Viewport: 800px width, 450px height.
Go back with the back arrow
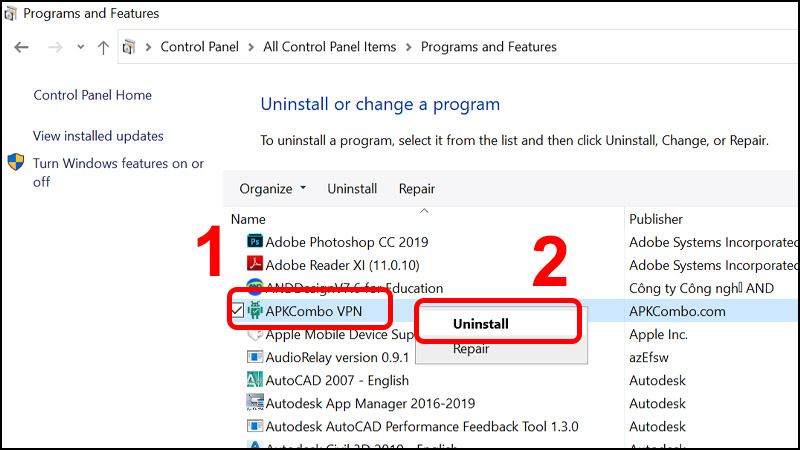[22, 47]
